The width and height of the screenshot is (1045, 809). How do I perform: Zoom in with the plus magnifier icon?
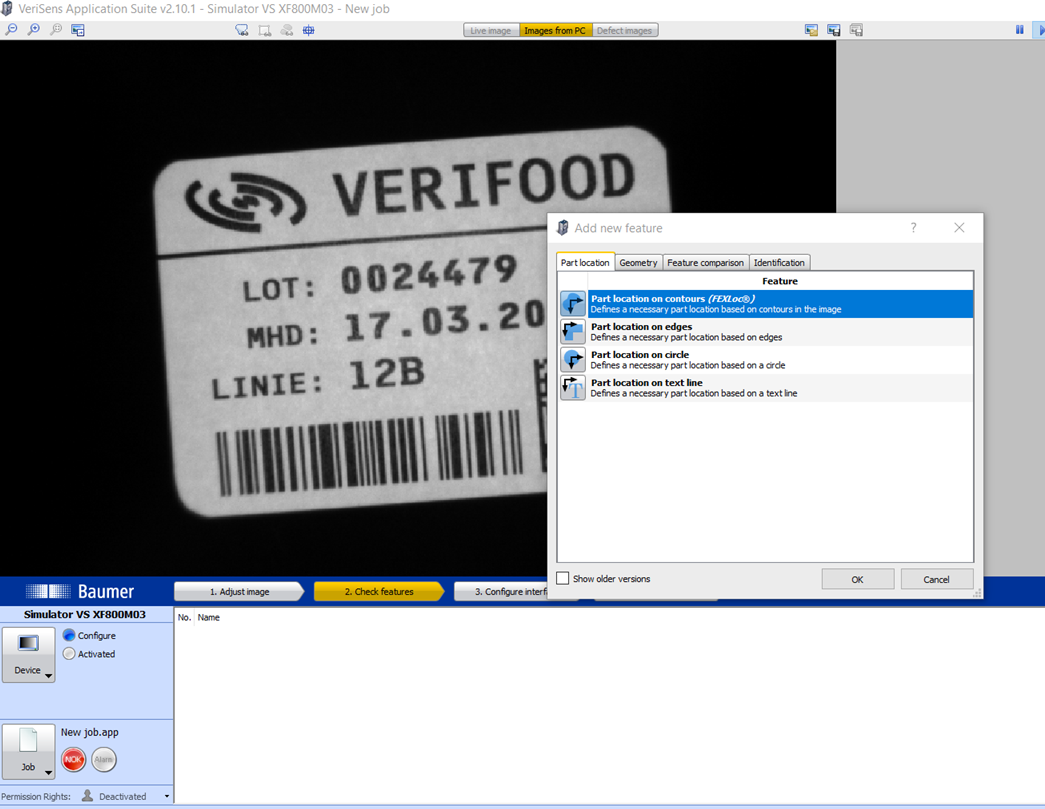click(33, 30)
